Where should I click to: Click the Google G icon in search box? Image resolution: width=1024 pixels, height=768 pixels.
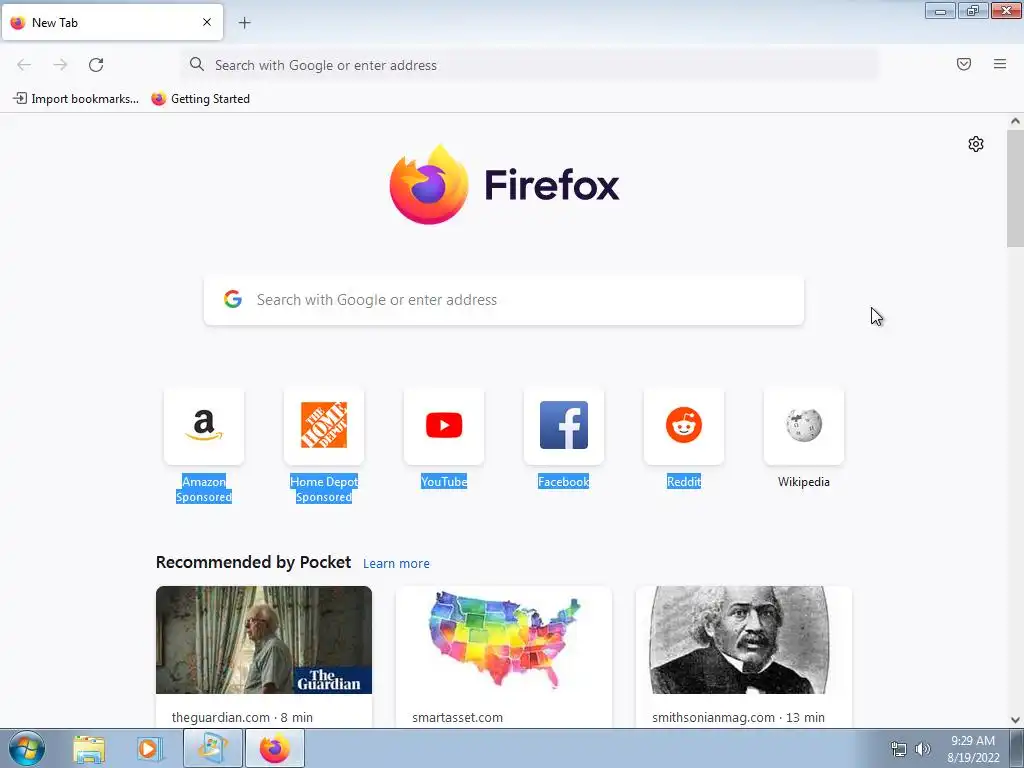tap(233, 299)
